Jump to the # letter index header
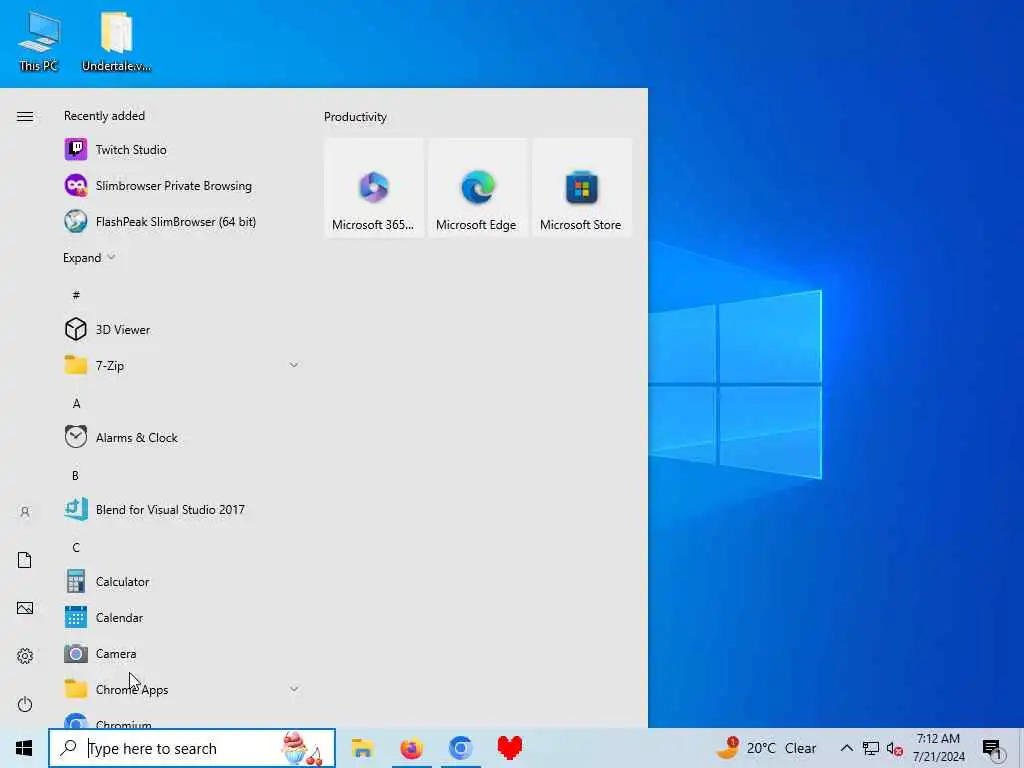Viewport: 1024px width, 768px height. 76,295
